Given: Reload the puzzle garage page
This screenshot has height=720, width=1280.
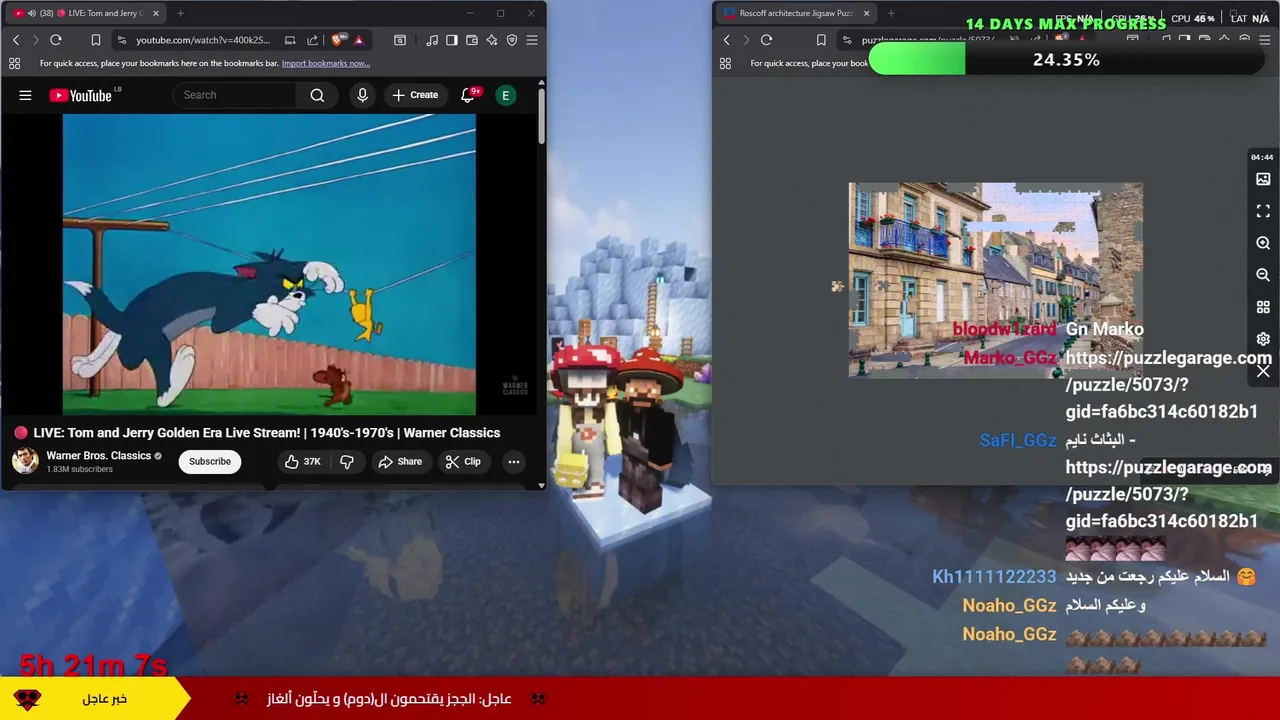Looking at the screenshot, I should [766, 40].
